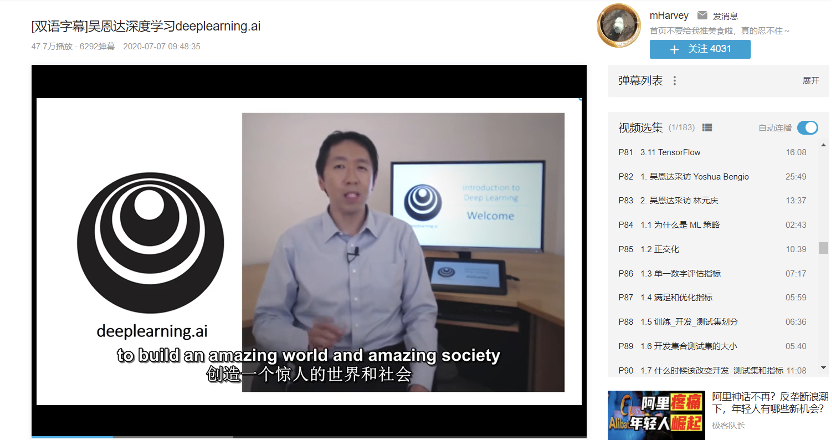Click the upload date 2020-07-07 09:48:35

[162, 46]
